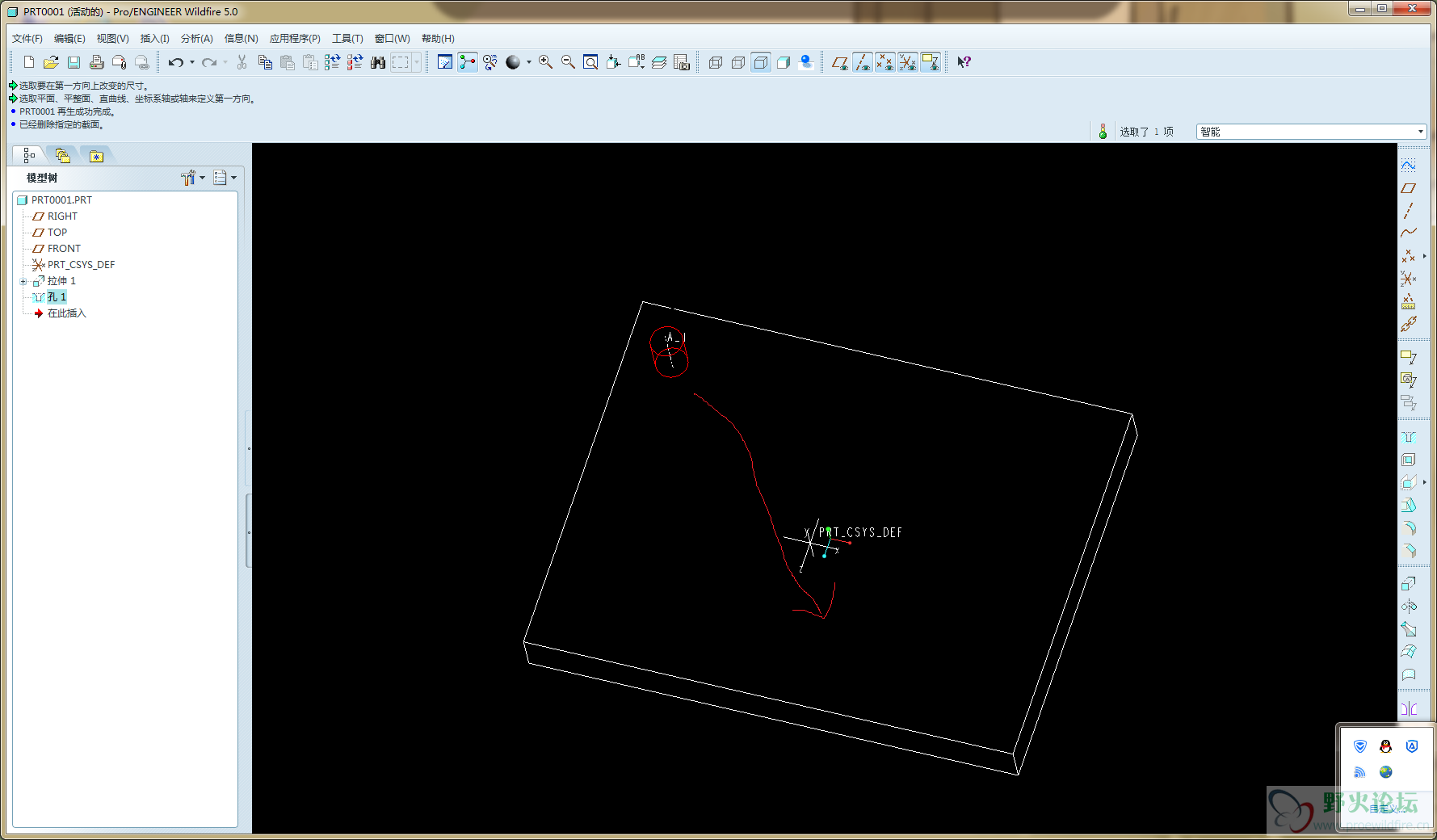Select the Chamfer tool in right toolbar
Image resolution: width=1437 pixels, height=840 pixels.
[1409, 550]
